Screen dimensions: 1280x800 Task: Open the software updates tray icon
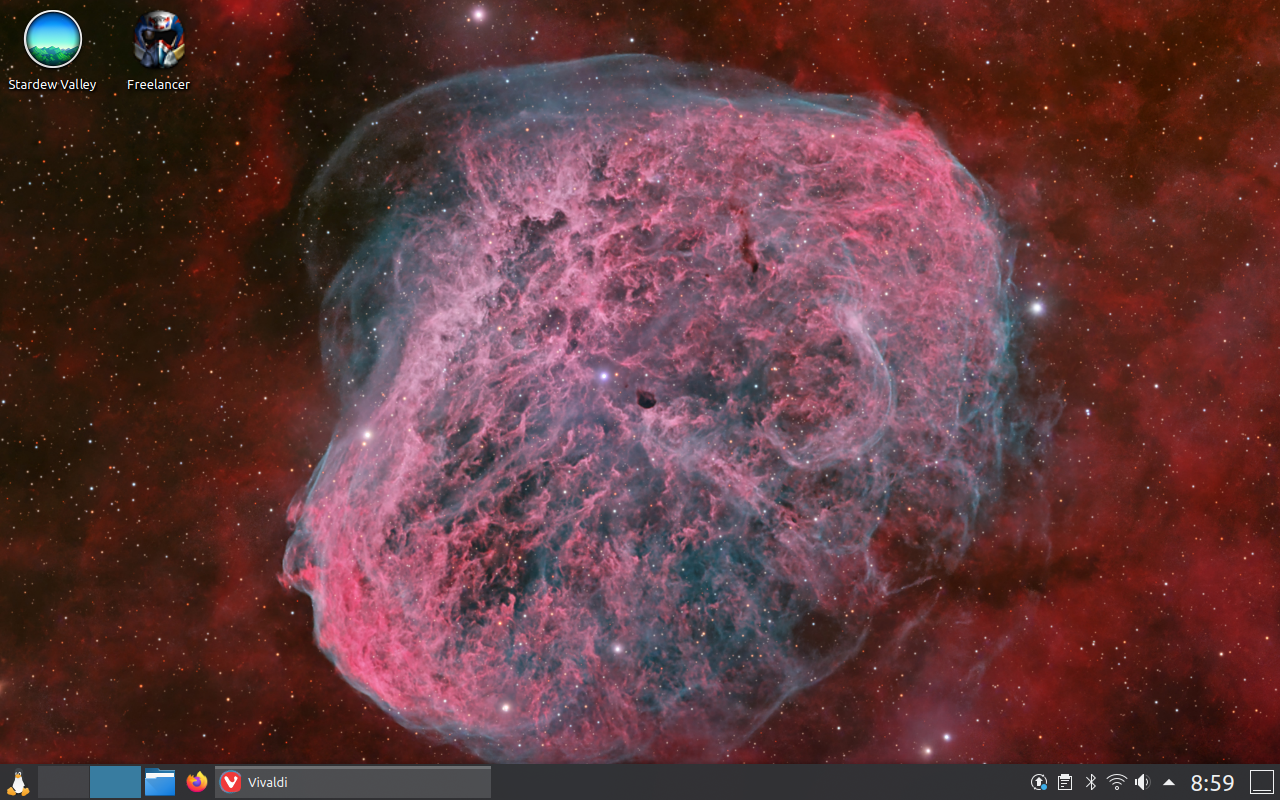1040,782
